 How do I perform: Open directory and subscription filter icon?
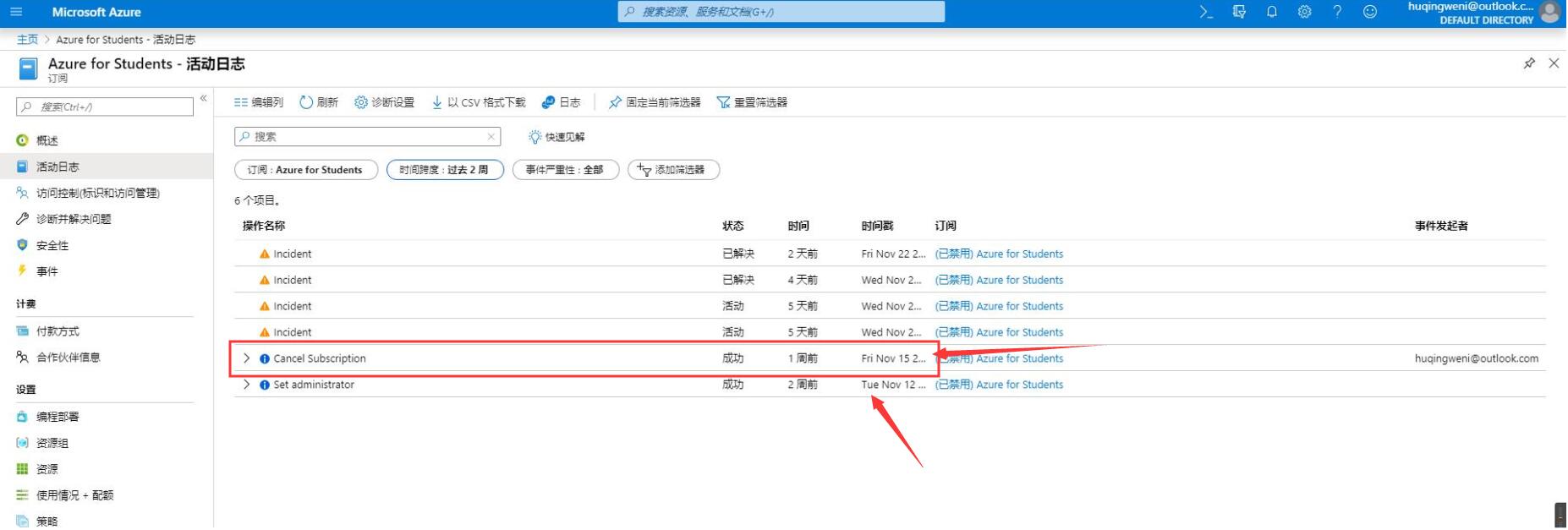1239,12
